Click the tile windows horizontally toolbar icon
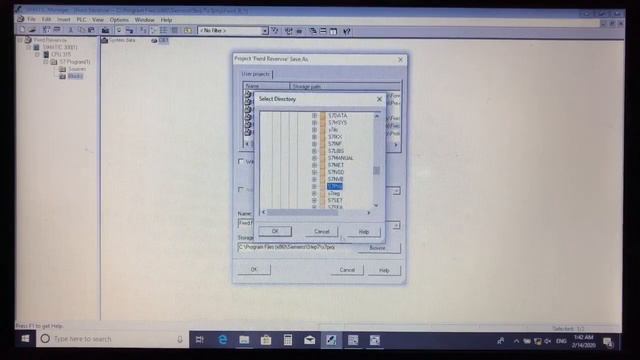This screenshot has width=640, height=360. 323,31
